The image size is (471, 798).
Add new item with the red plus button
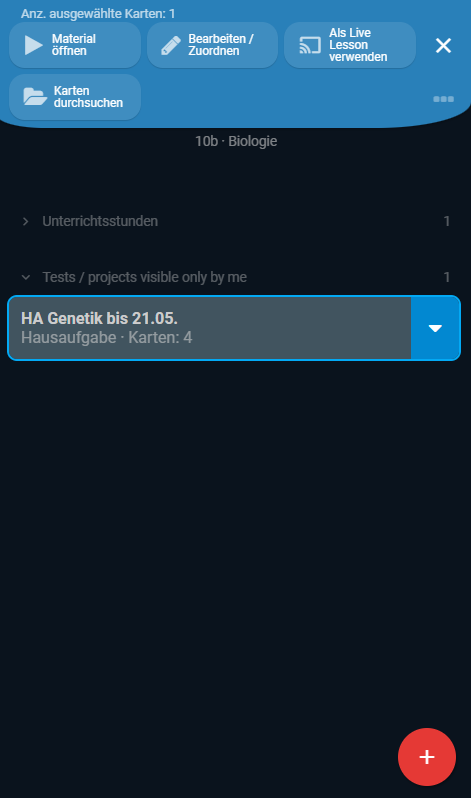[427, 757]
